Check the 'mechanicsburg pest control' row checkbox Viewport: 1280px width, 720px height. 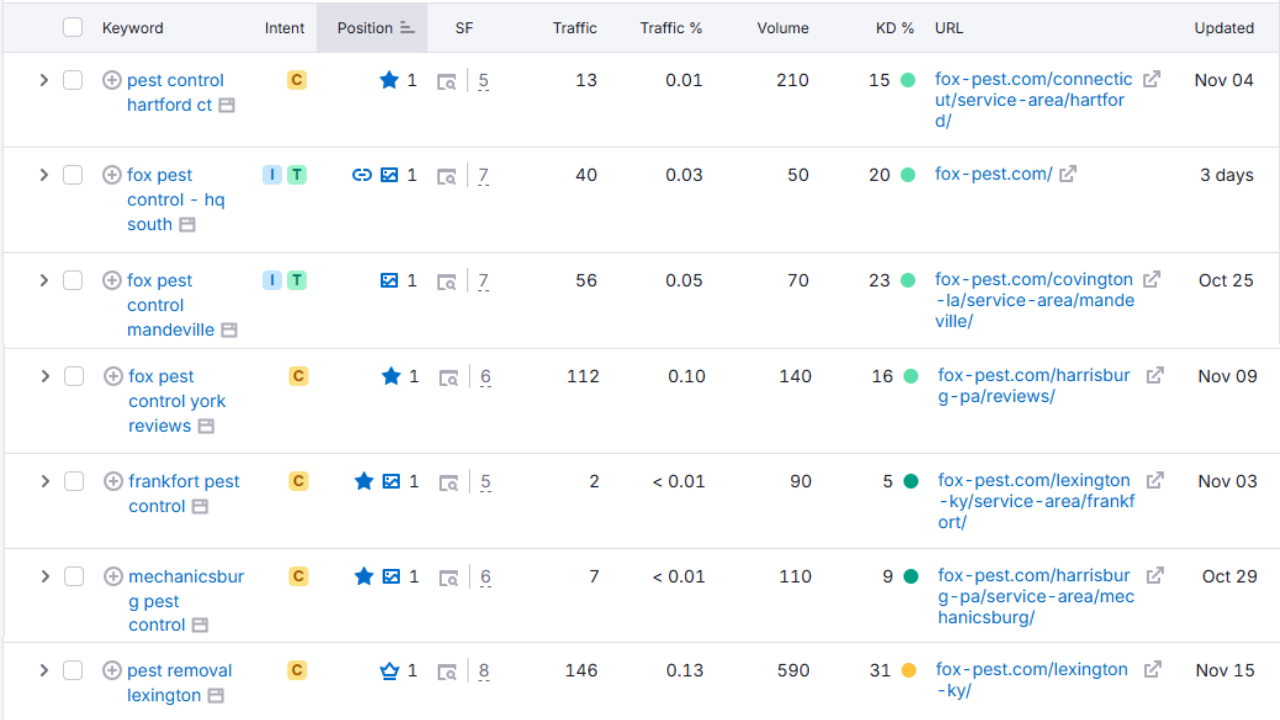(74, 576)
